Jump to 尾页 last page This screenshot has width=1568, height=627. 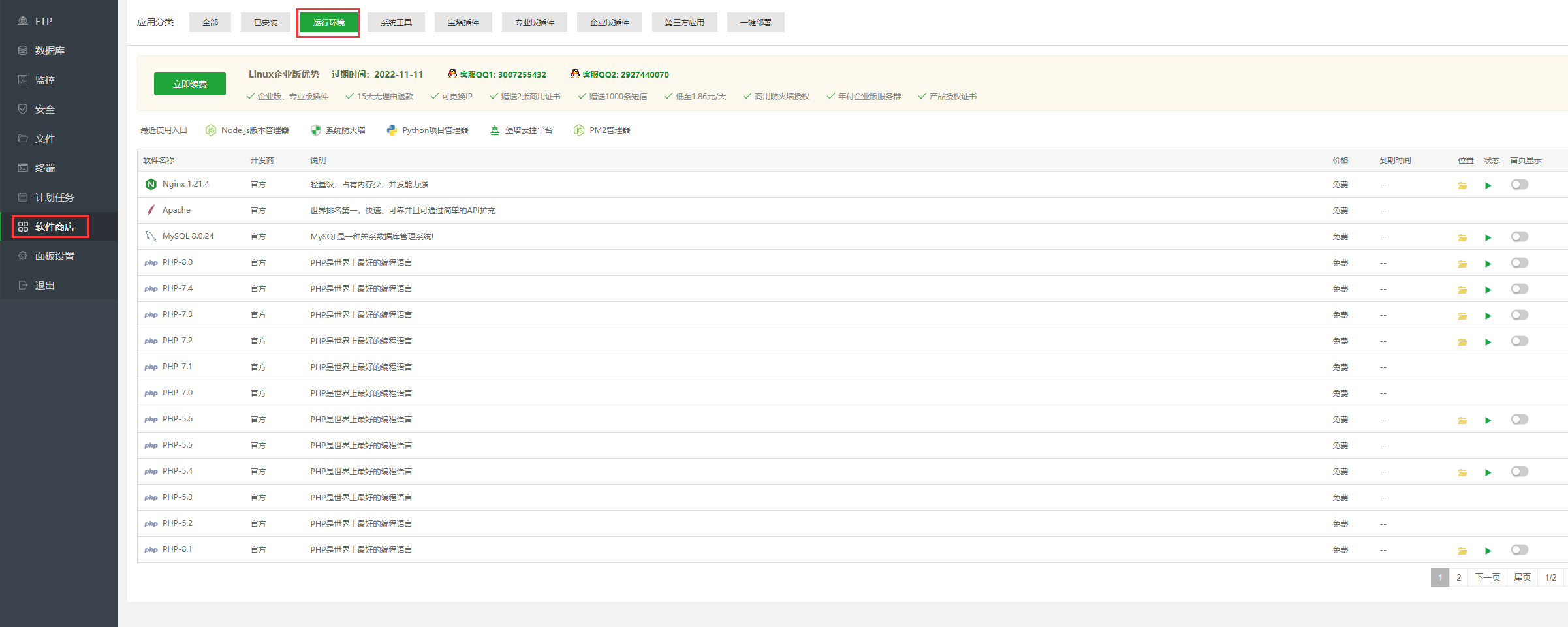[1522, 577]
